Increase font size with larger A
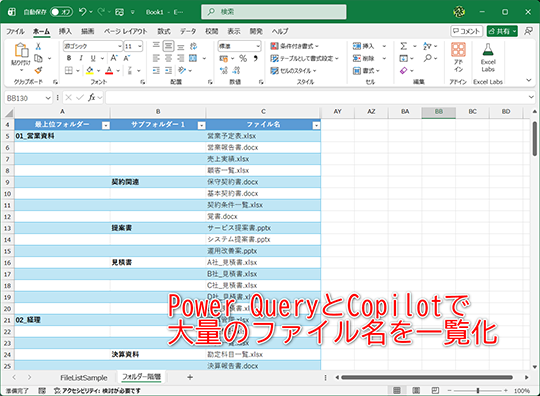The height and width of the screenshot is (396, 540). tap(114, 58)
